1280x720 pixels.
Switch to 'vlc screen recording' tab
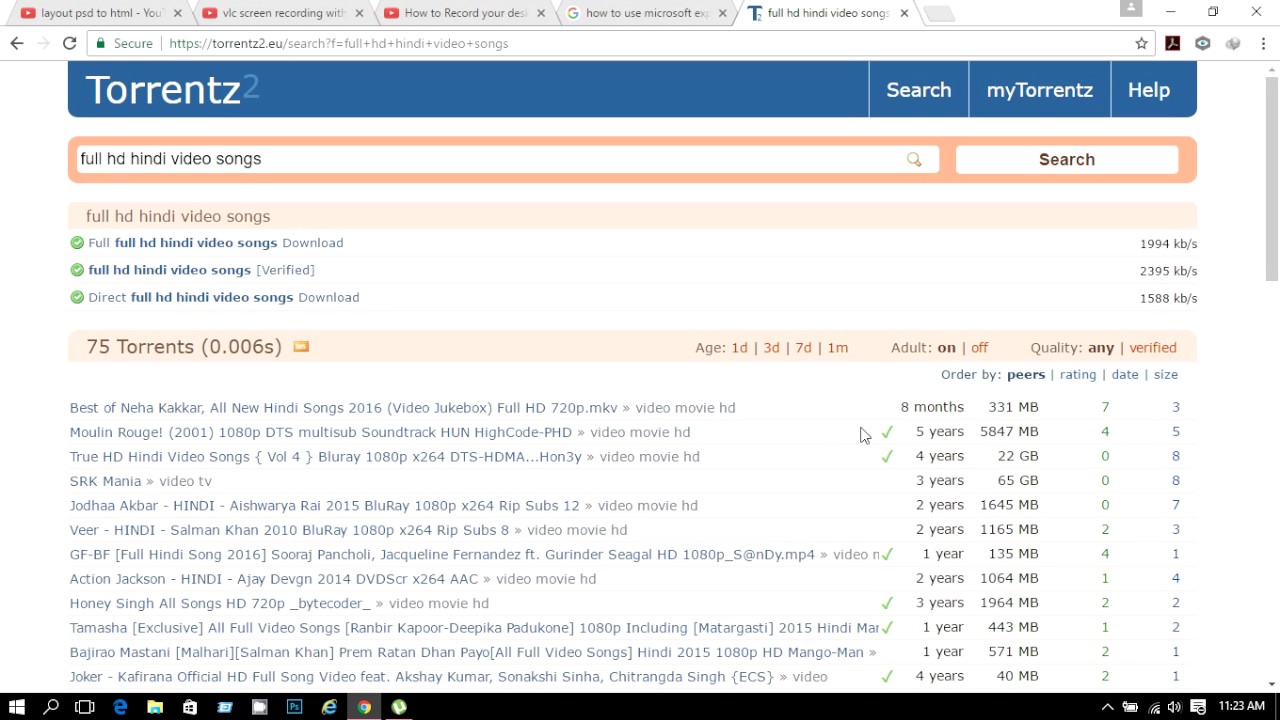click(280, 13)
